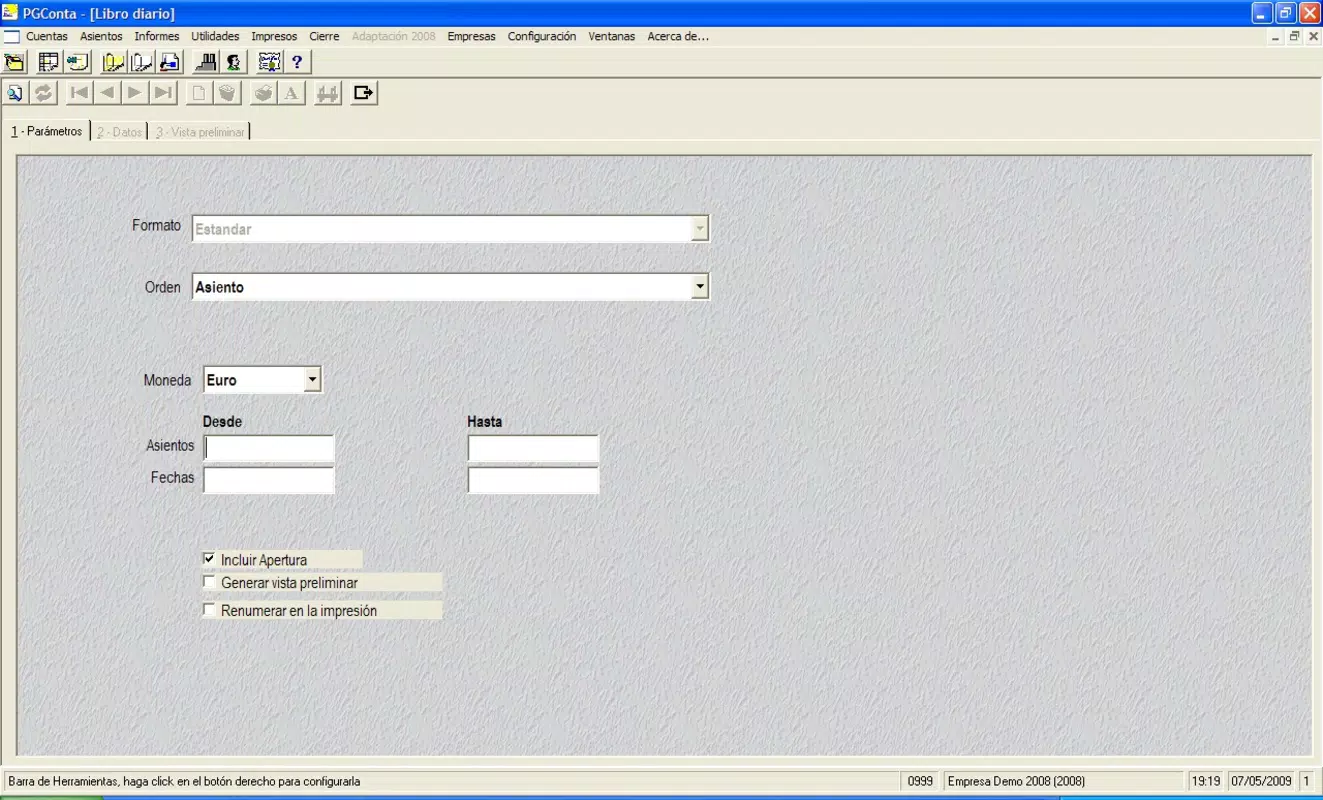The image size is (1323, 800).
Task: Tick Renumerar en la impresión checkbox
Action: pos(209,609)
